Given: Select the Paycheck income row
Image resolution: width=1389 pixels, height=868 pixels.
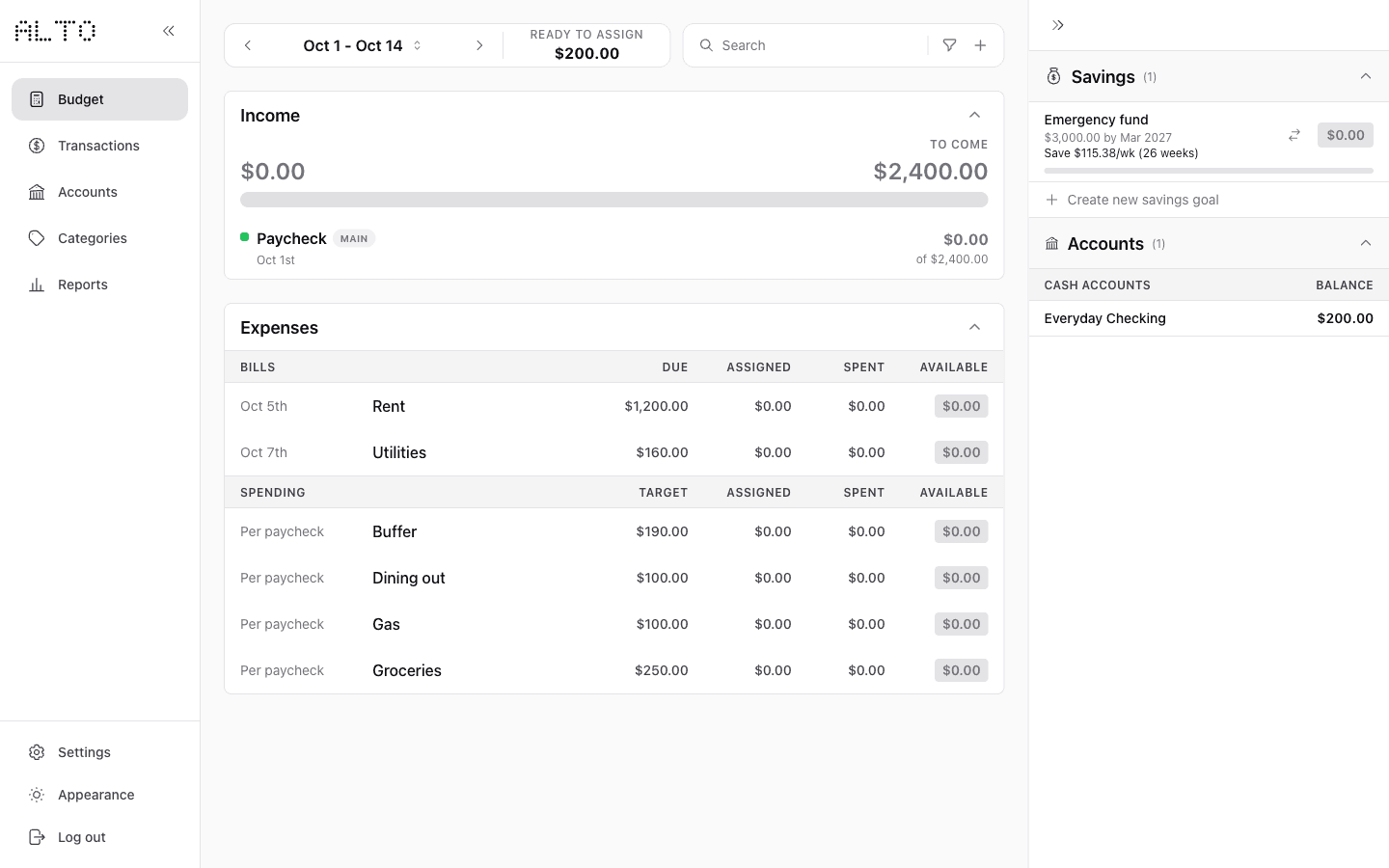Looking at the screenshot, I should 613,249.
